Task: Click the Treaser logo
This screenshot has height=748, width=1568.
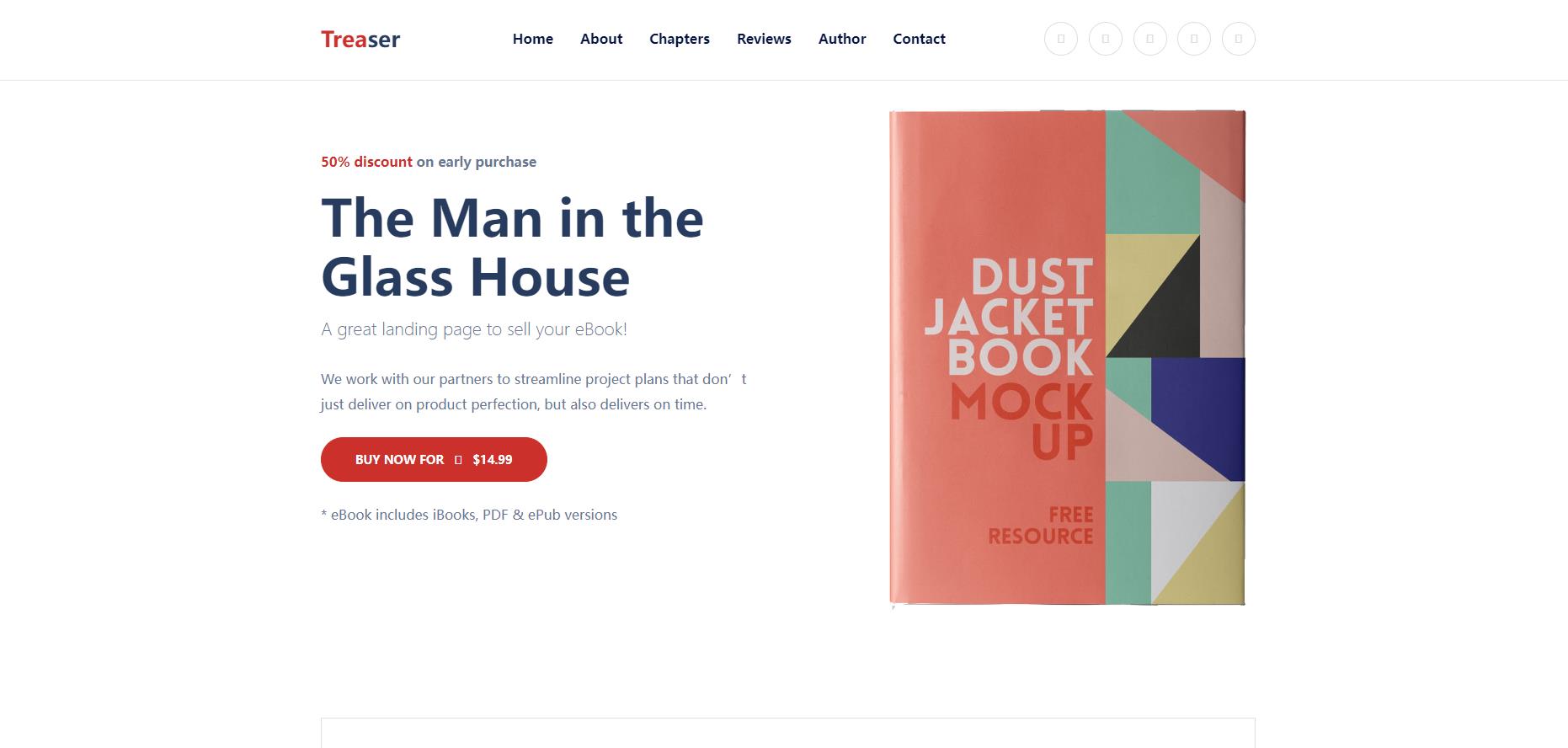Action: 360,40
